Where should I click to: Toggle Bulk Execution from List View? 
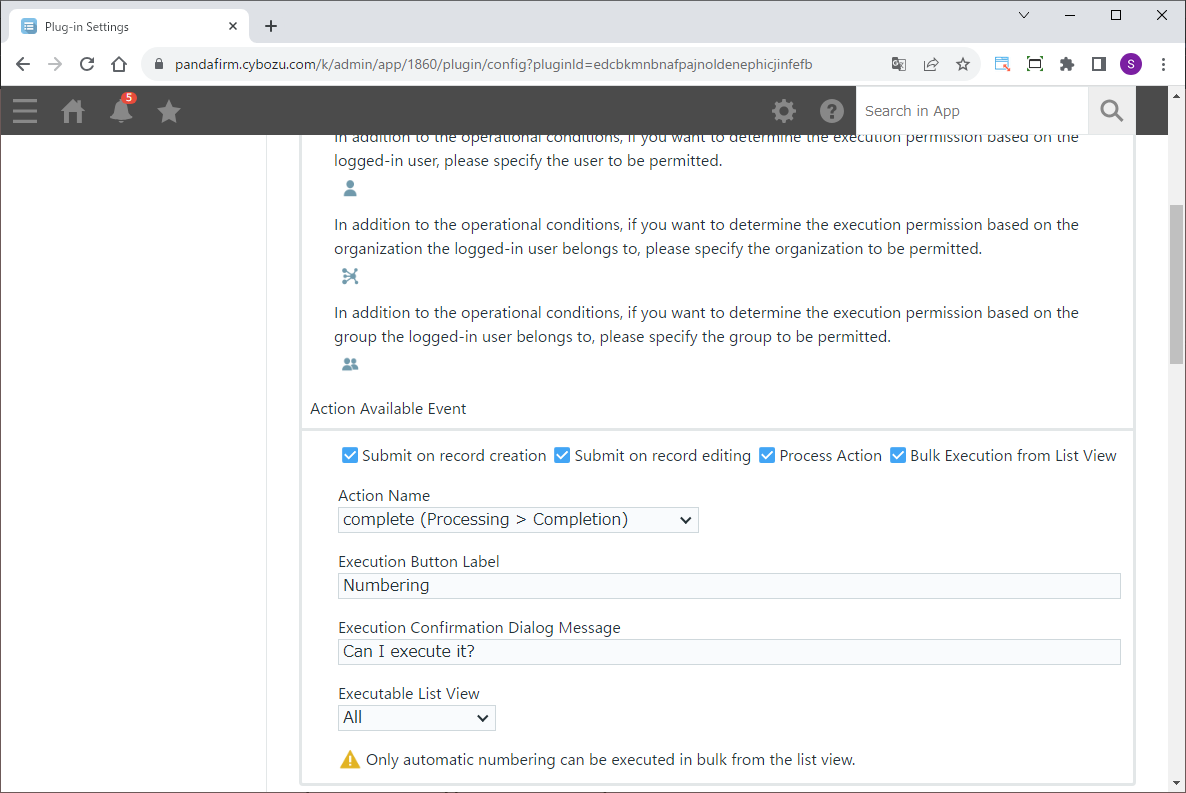click(898, 455)
